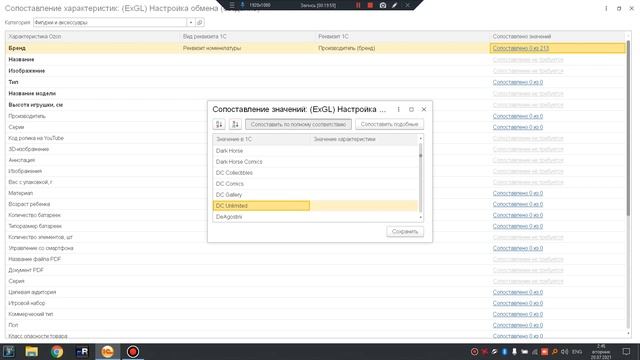
Task: Focus the Категория input field
Action: (x=110, y=22)
